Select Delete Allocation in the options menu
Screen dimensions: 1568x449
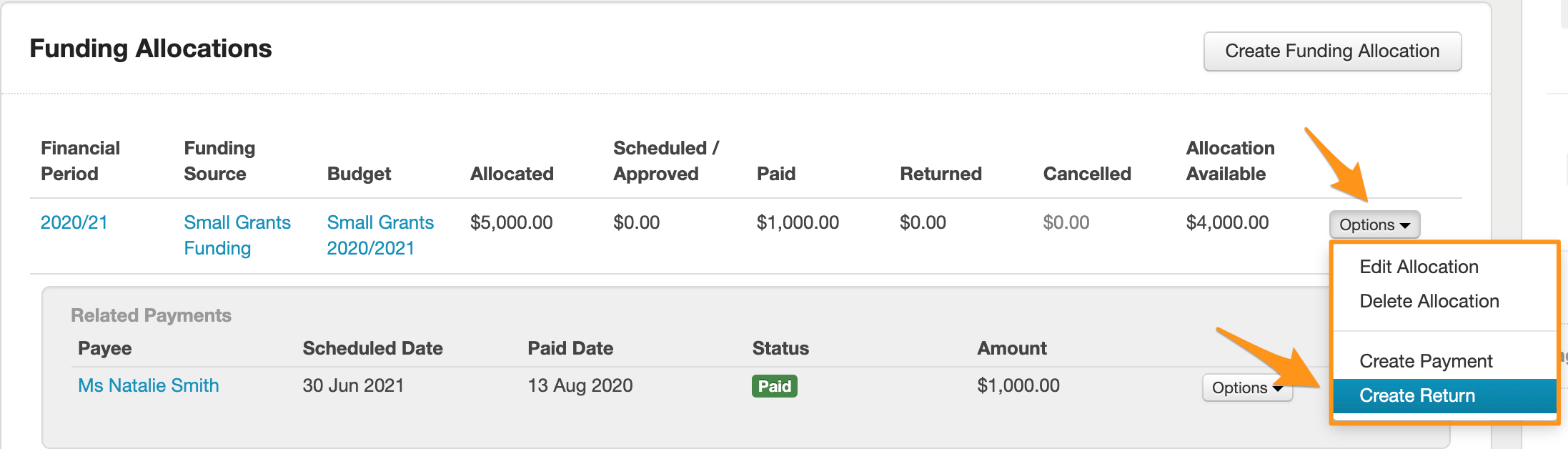click(x=1429, y=301)
